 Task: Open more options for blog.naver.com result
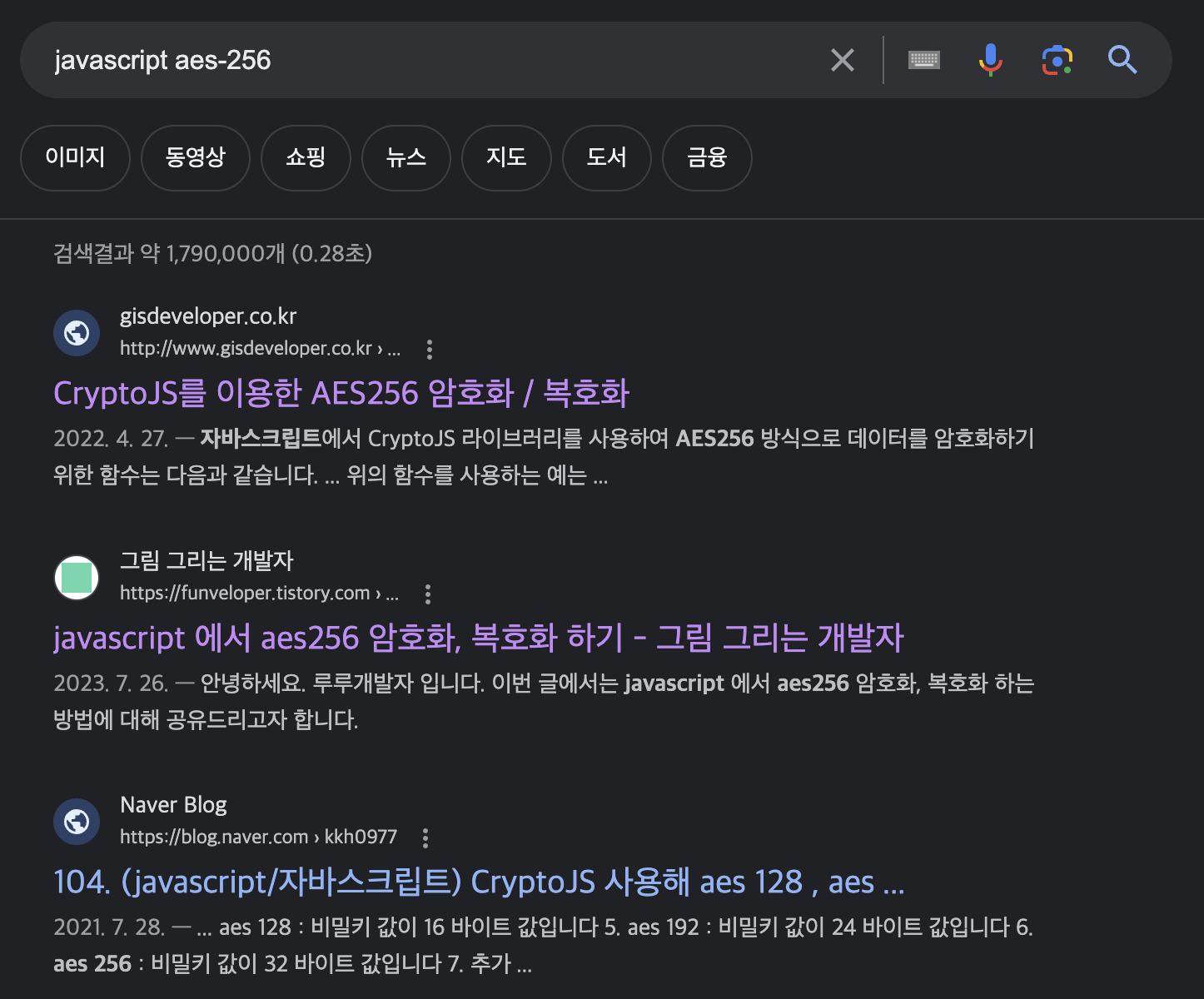tap(425, 838)
